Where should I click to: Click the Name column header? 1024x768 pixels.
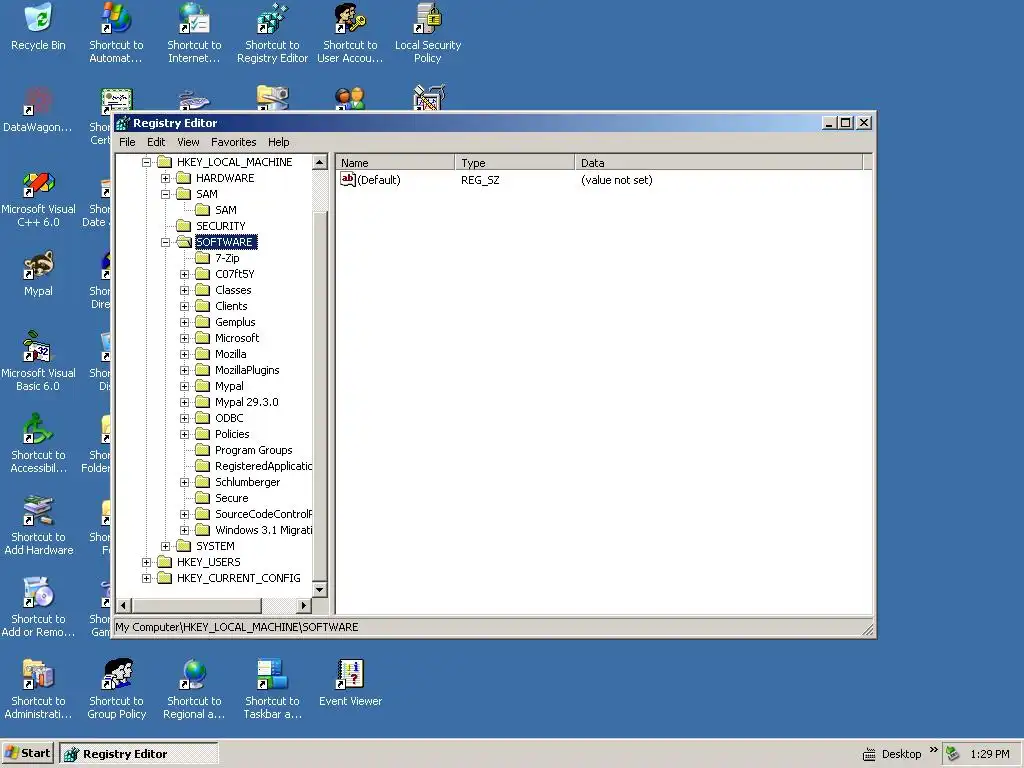tap(395, 163)
